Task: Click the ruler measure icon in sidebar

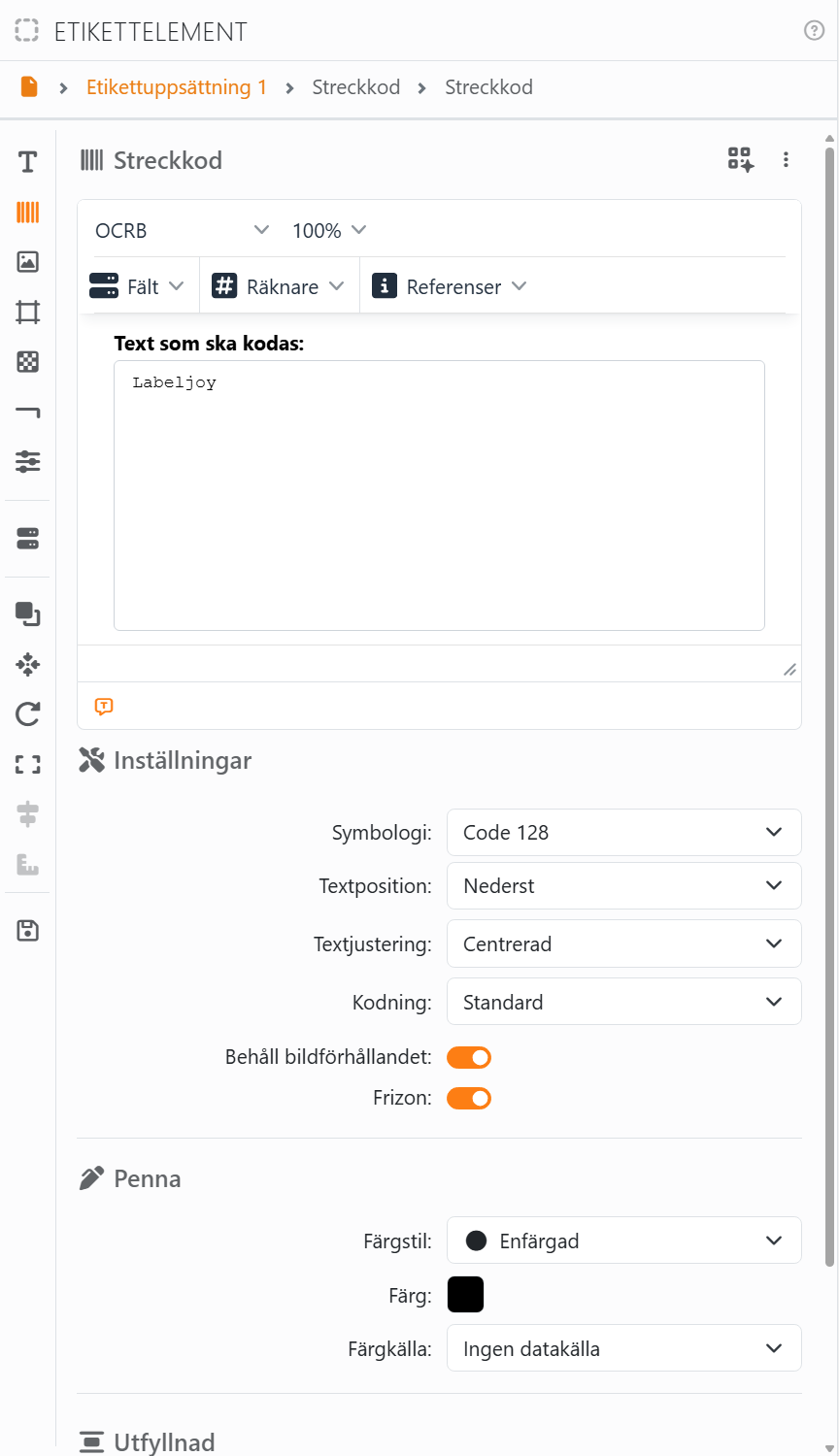Action: (x=27, y=864)
